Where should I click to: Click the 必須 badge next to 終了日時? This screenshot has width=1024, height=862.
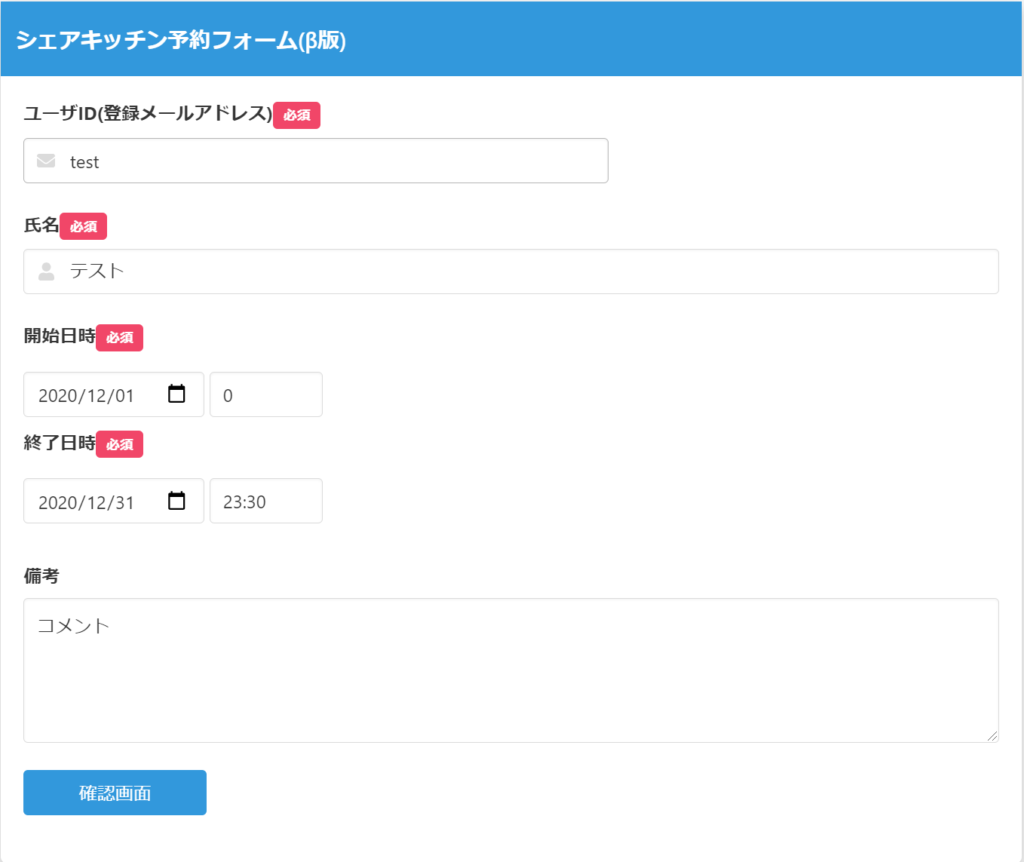tap(120, 444)
